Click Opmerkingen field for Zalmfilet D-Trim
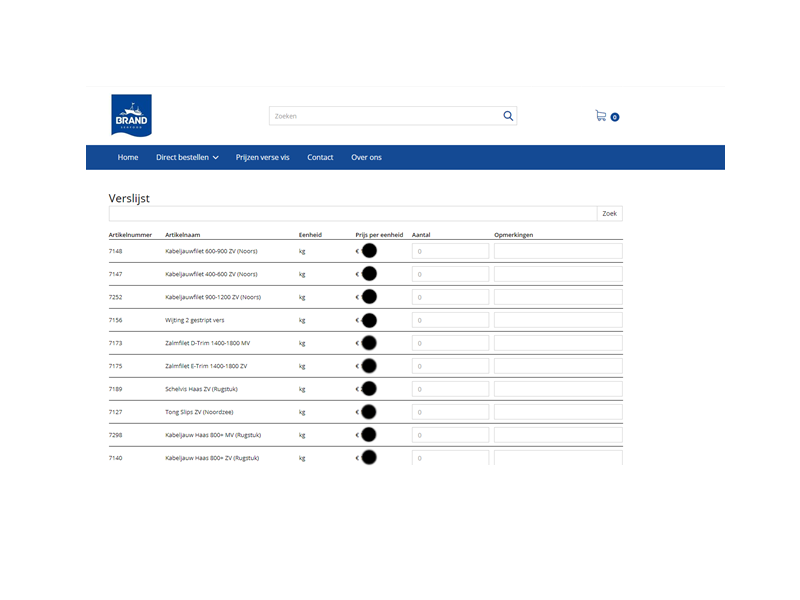800x600 pixels. pyautogui.click(x=558, y=343)
